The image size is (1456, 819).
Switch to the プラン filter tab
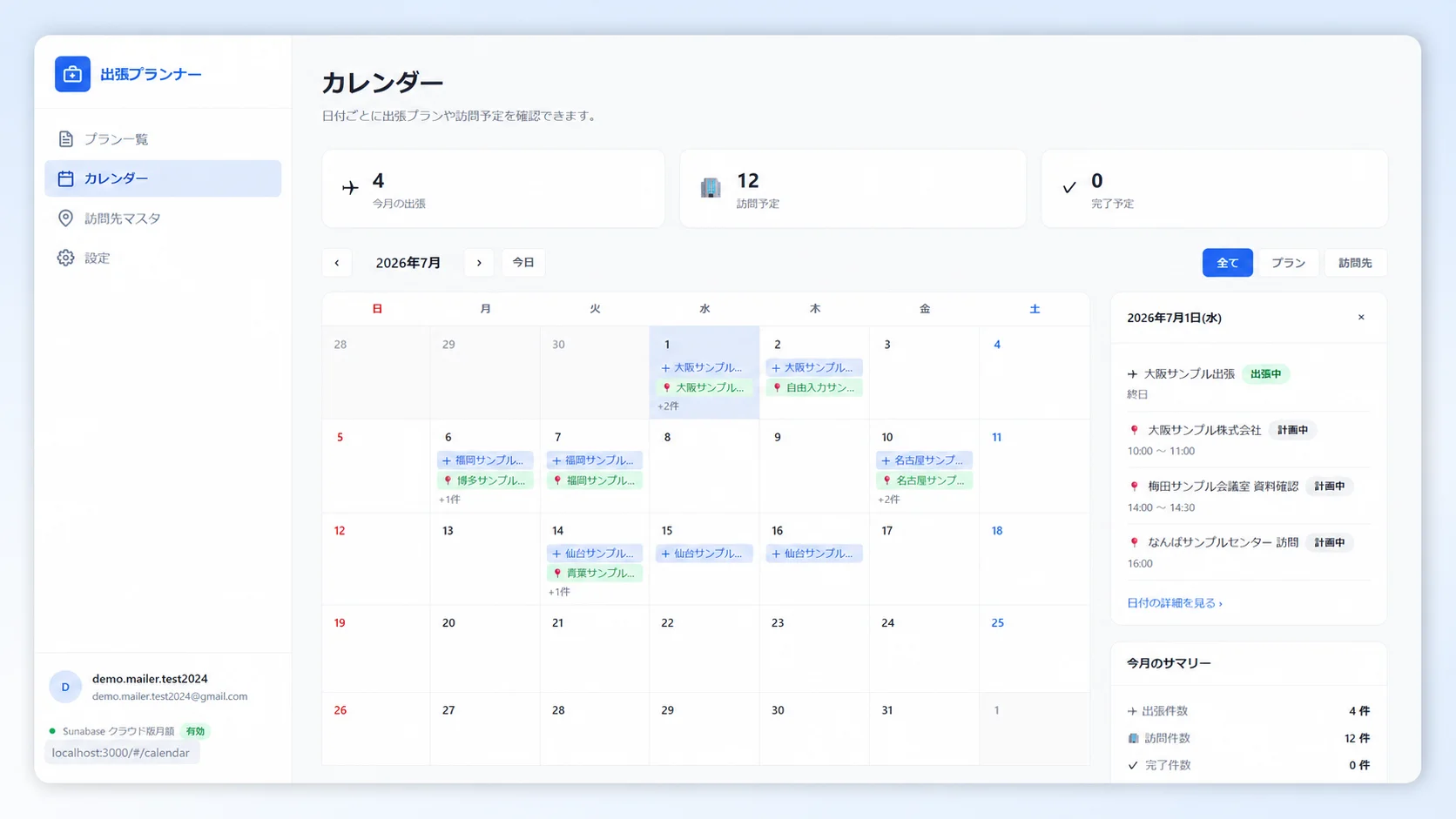(1288, 263)
